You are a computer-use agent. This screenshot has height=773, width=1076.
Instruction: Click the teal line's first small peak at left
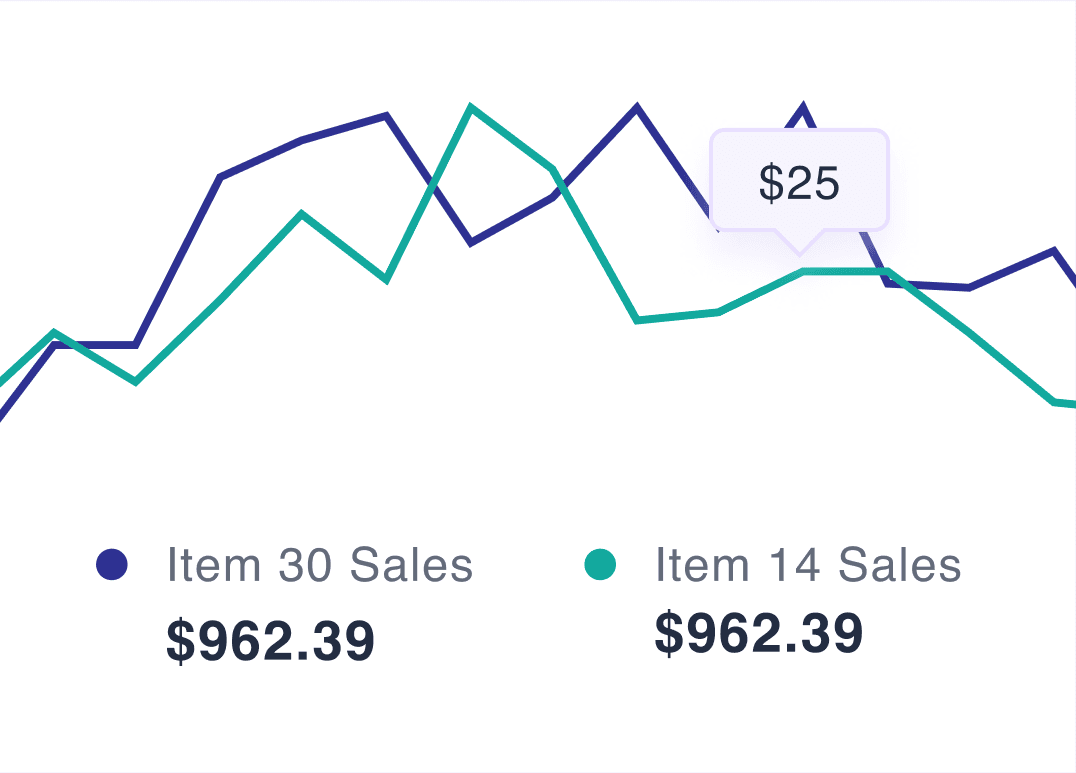(x=54, y=331)
